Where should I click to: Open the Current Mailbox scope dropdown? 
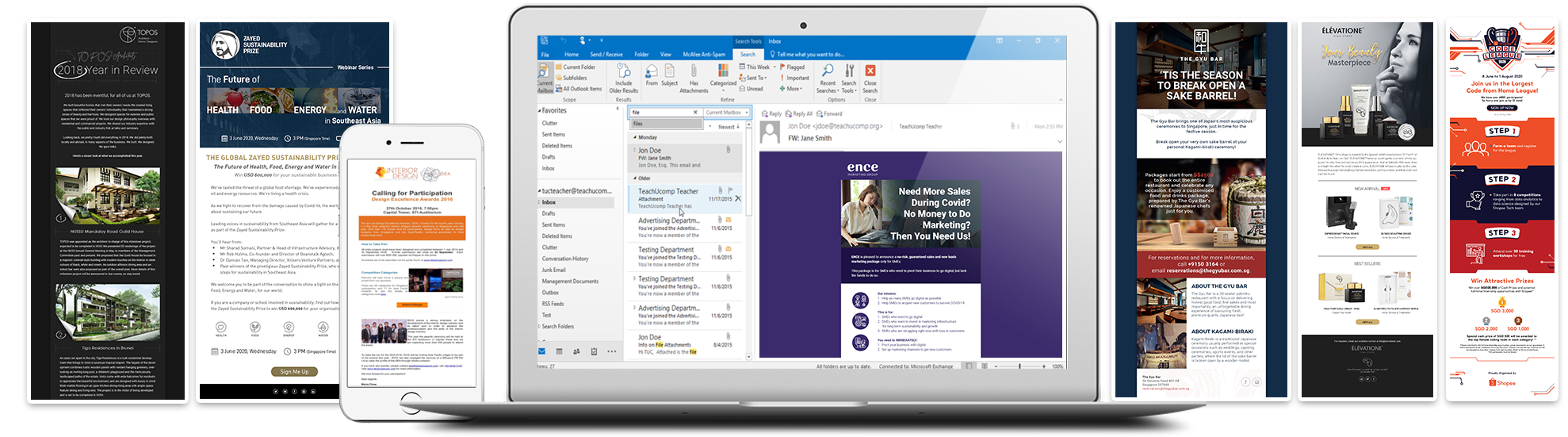tap(725, 113)
